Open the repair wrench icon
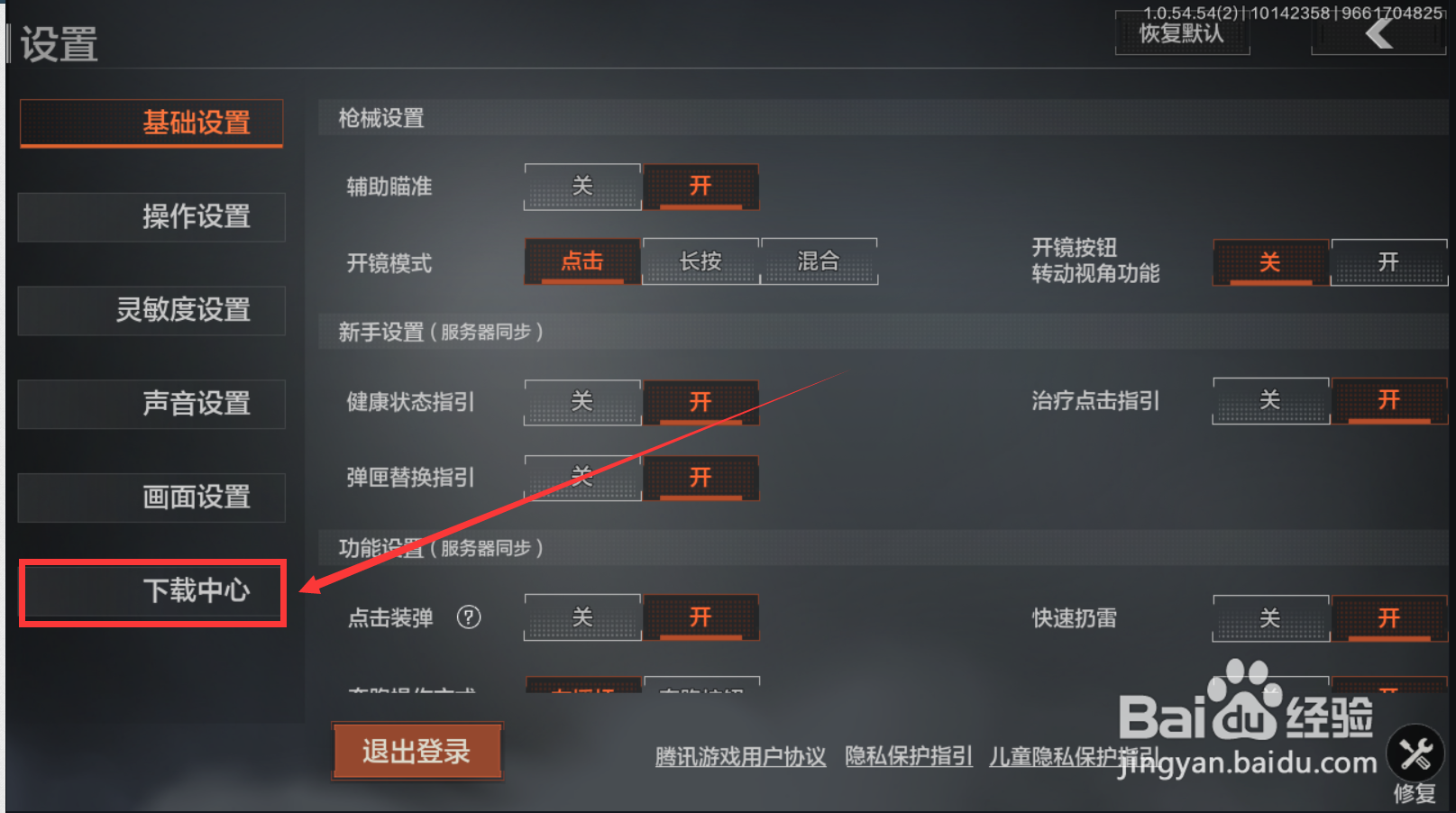The image size is (1456, 813). point(1415,754)
